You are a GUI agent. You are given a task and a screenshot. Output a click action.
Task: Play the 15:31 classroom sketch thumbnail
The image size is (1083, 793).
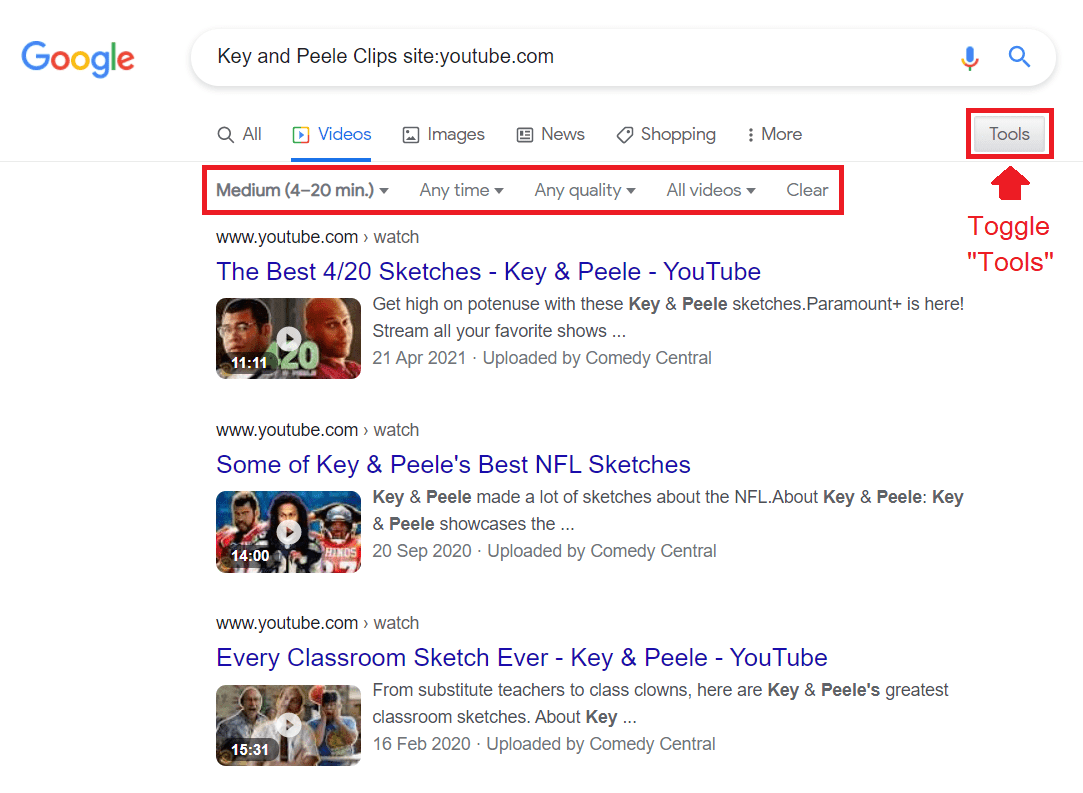288,725
